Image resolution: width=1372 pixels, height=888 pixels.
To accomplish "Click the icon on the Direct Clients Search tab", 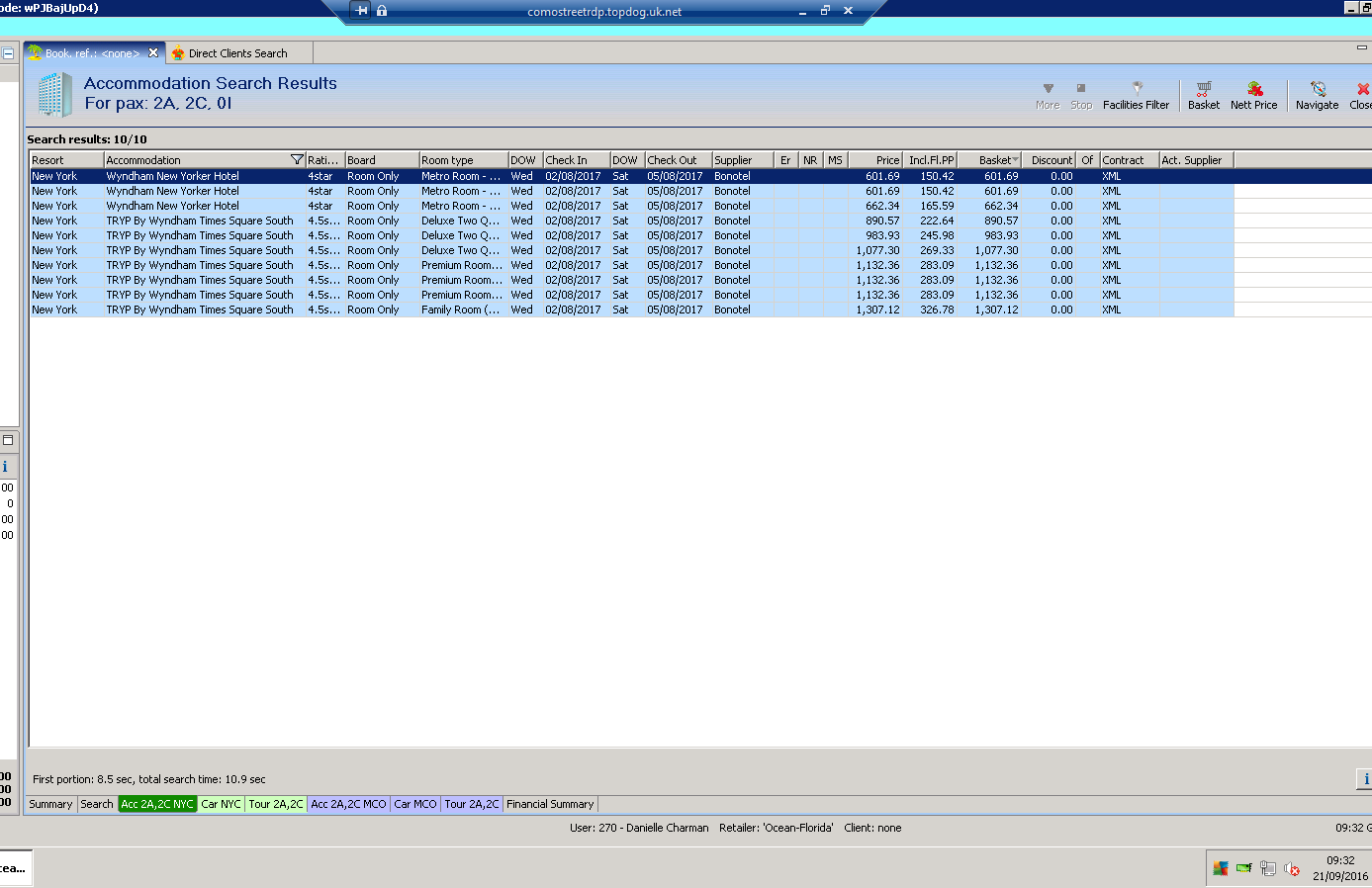I will [x=178, y=53].
